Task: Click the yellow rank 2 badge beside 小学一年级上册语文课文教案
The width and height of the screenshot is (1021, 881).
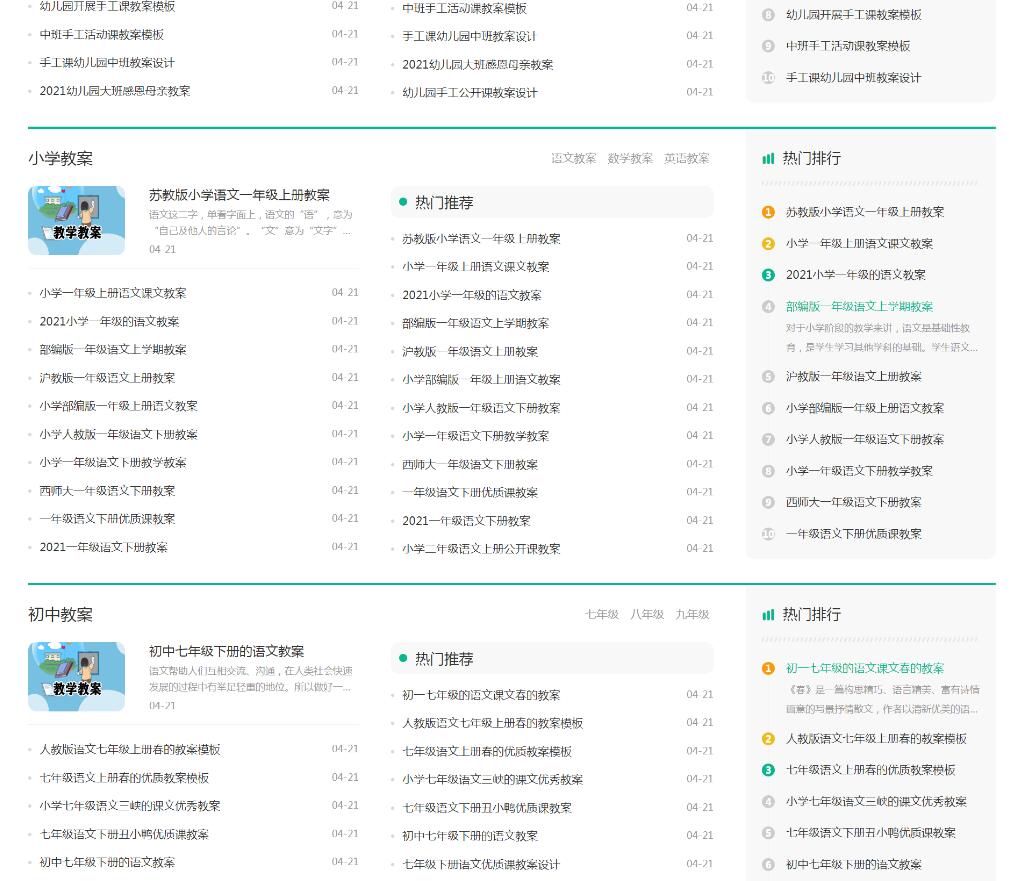Action: pyautogui.click(x=768, y=244)
